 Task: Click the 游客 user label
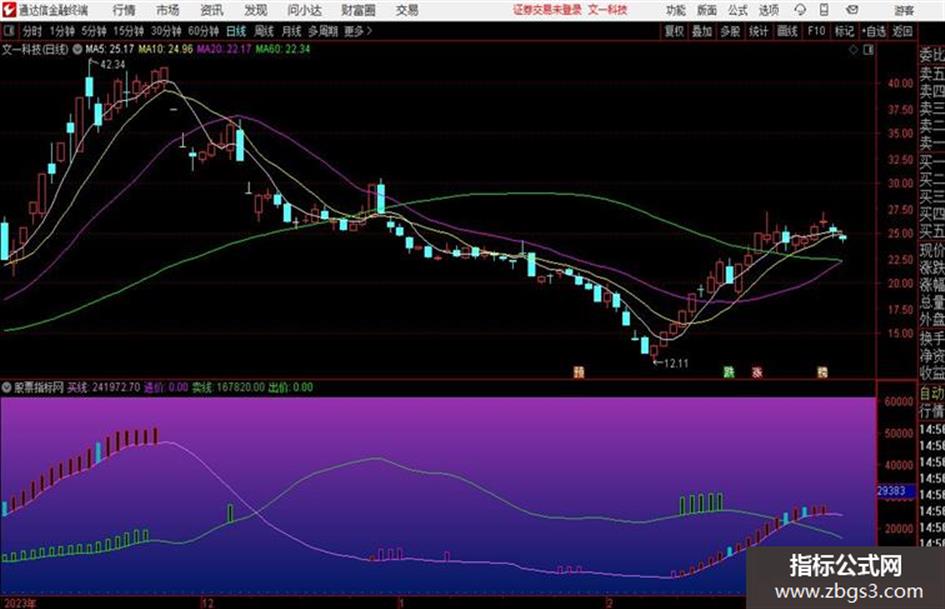904,10
